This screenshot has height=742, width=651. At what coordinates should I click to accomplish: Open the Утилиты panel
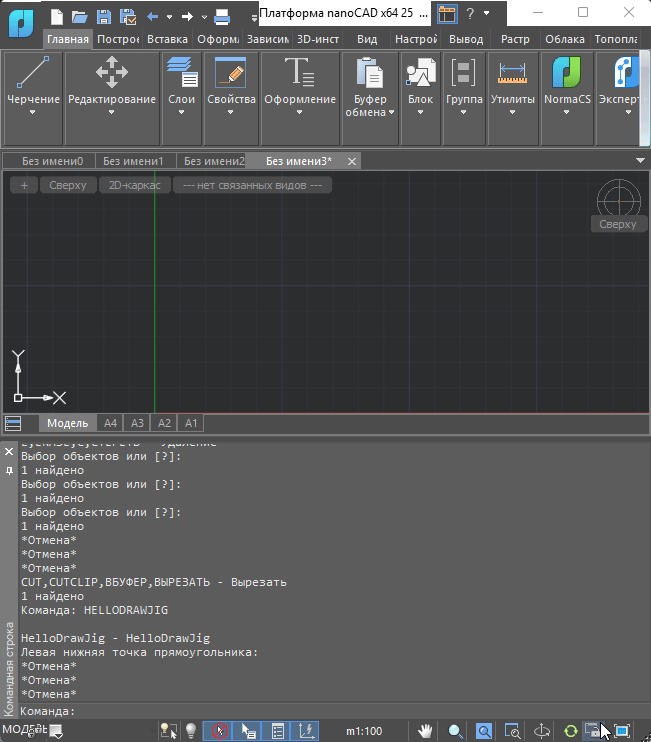(513, 98)
